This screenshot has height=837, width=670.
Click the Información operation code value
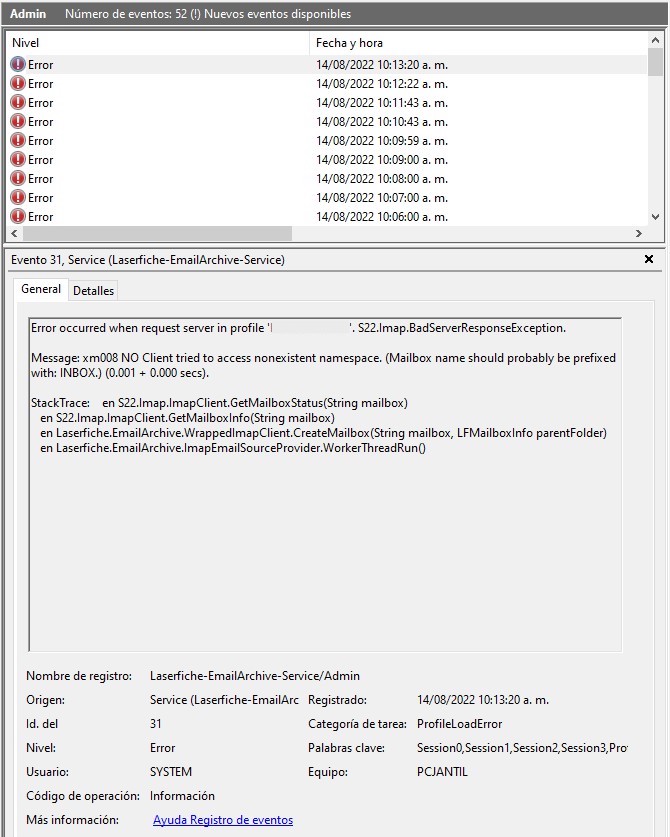182,796
